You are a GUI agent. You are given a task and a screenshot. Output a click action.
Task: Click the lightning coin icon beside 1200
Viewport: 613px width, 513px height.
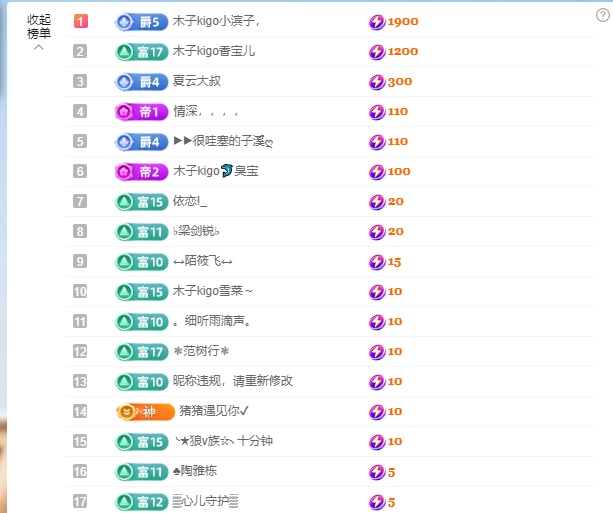point(377,52)
